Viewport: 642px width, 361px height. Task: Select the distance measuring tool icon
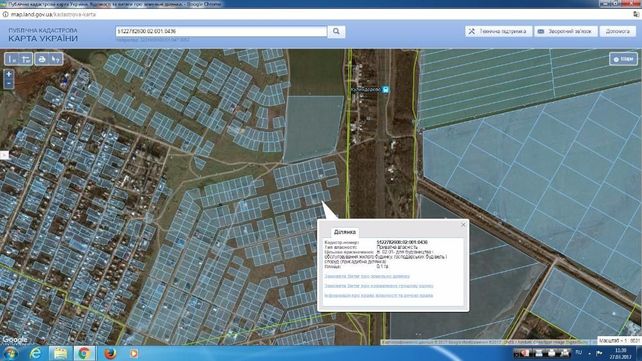[12, 59]
